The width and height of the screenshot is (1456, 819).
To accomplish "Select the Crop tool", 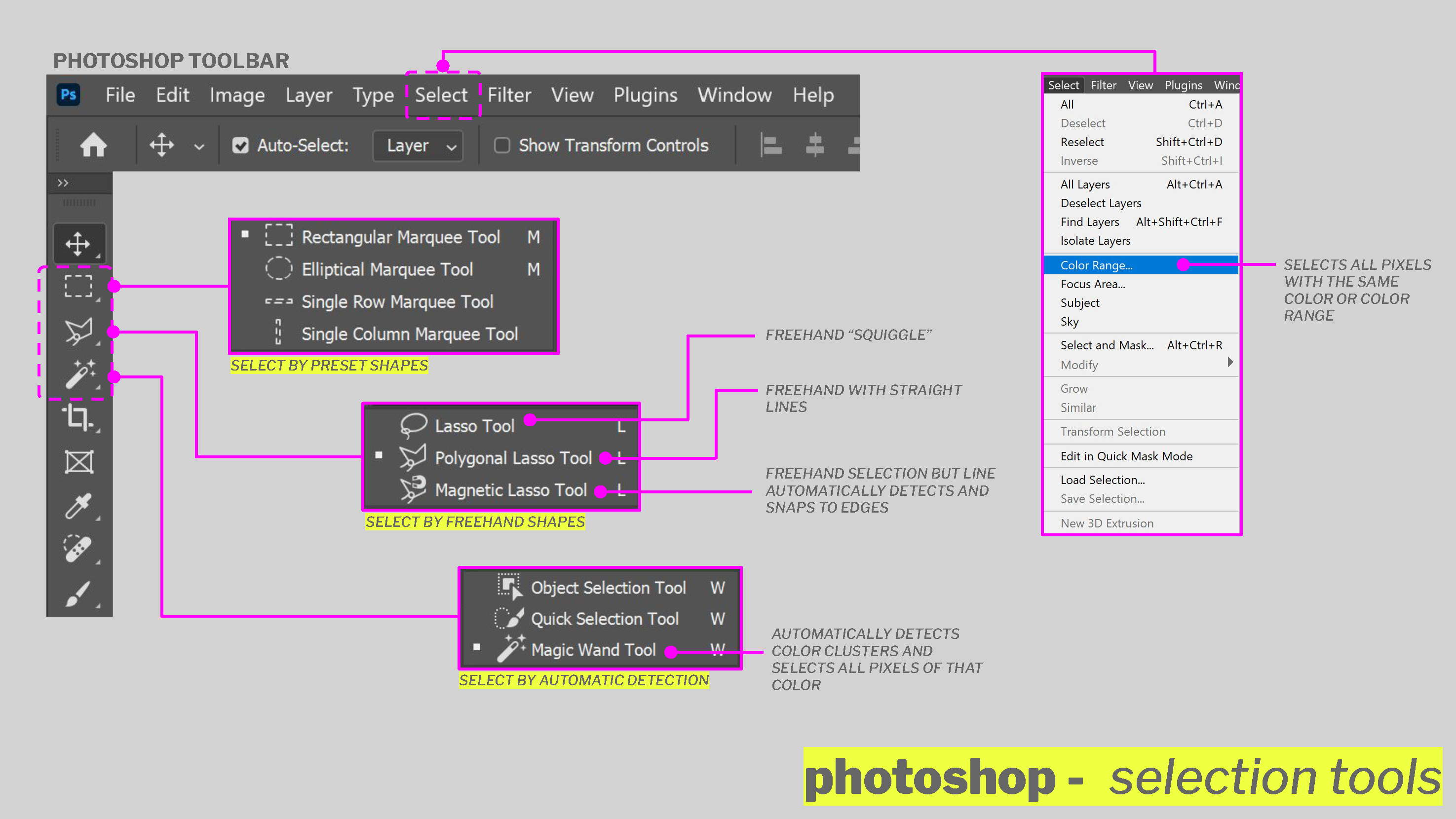I will (x=78, y=418).
